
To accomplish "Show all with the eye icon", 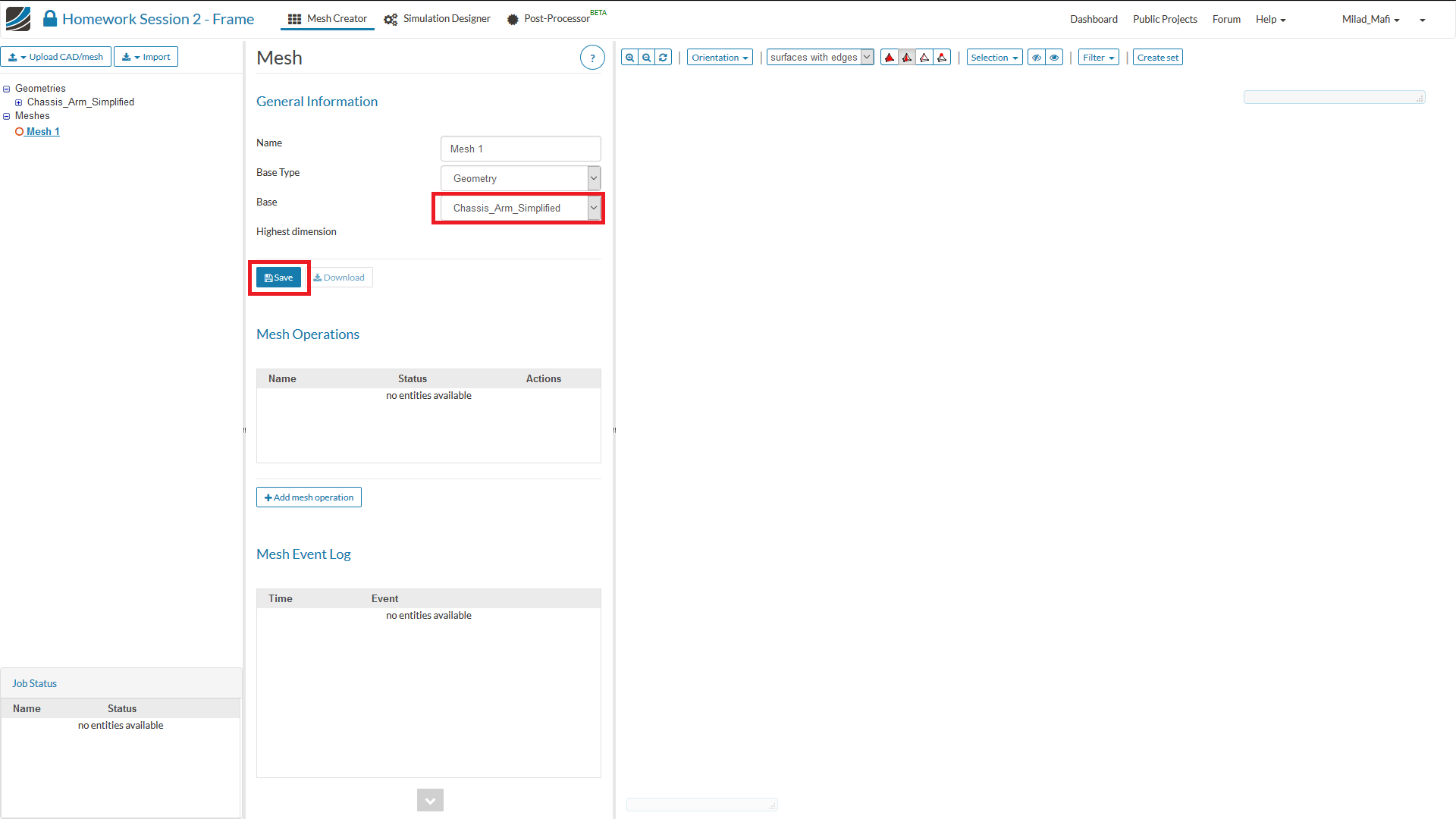I will [x=1054, y=58].
